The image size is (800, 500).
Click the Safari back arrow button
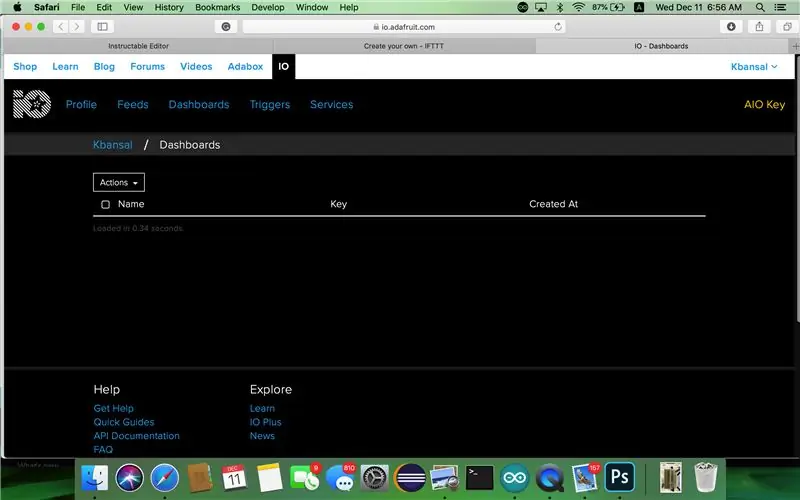coord(61,27)
